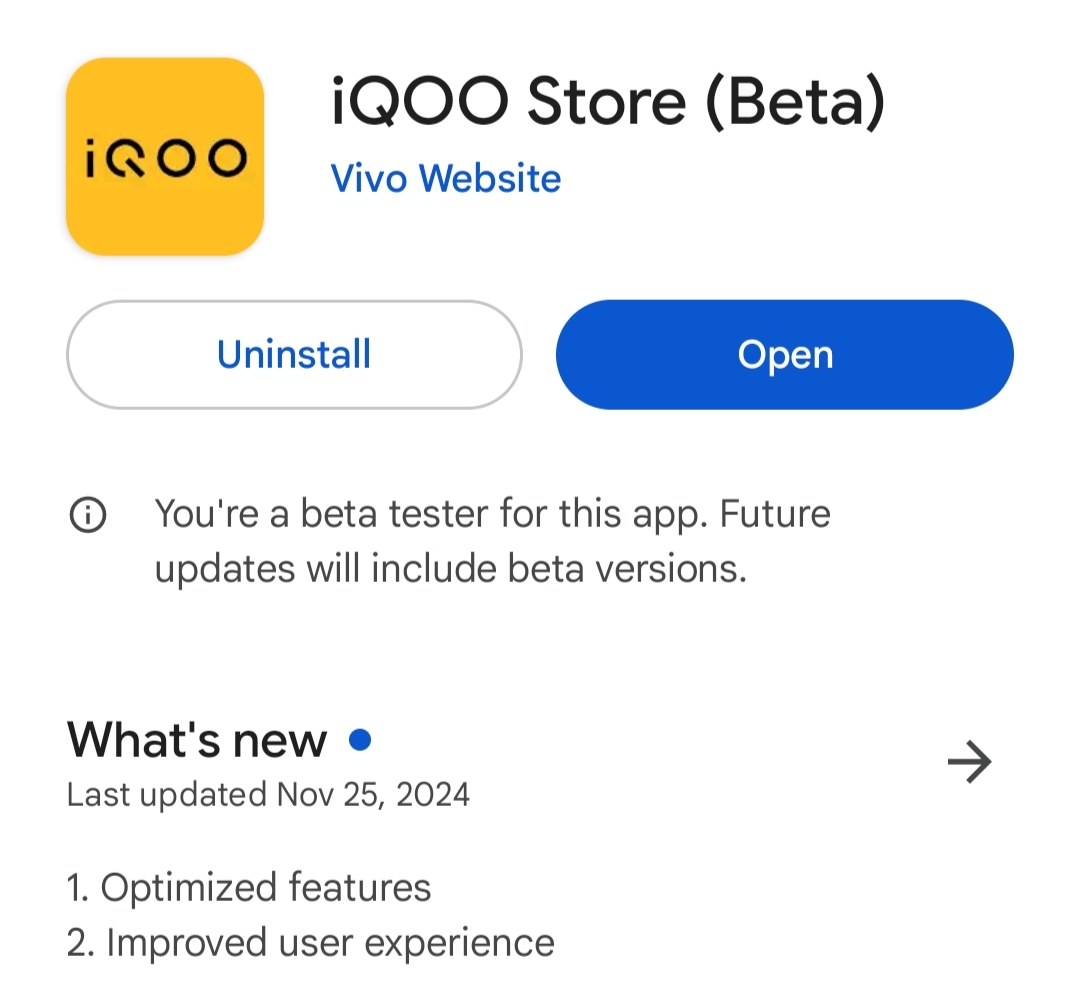Open What's new details with the arrow
Image resolution: width=1080 pixels, height=1008 pixels.
pyautogui.click(x=969, y=761)
